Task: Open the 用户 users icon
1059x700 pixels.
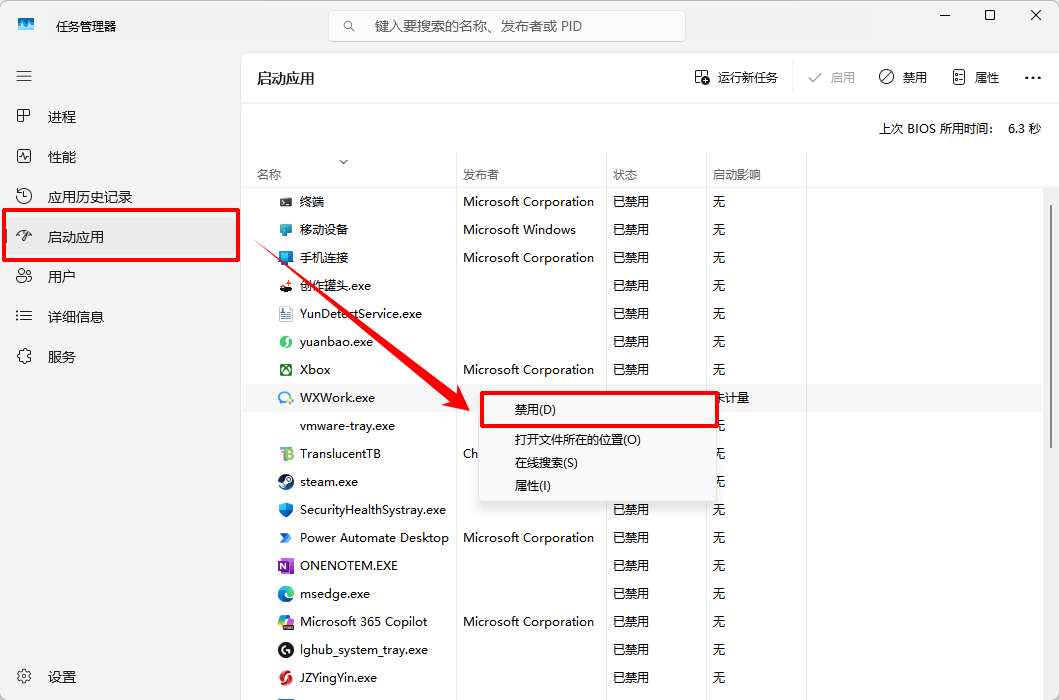Action: click(x=24, y=276)
